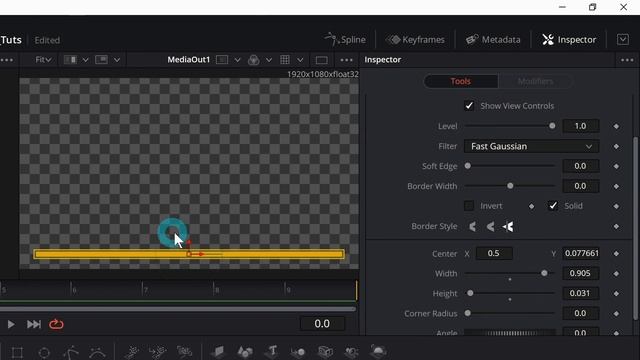The height and width of the screenshot is (360, 640).
Task: Toggle the Inspector panel
Action: click(569, 40)
